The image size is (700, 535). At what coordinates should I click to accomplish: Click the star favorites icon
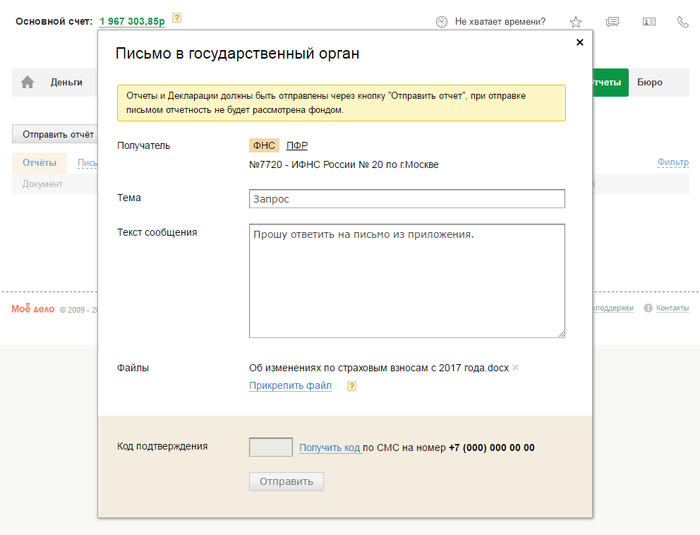[x=575, y=22]
